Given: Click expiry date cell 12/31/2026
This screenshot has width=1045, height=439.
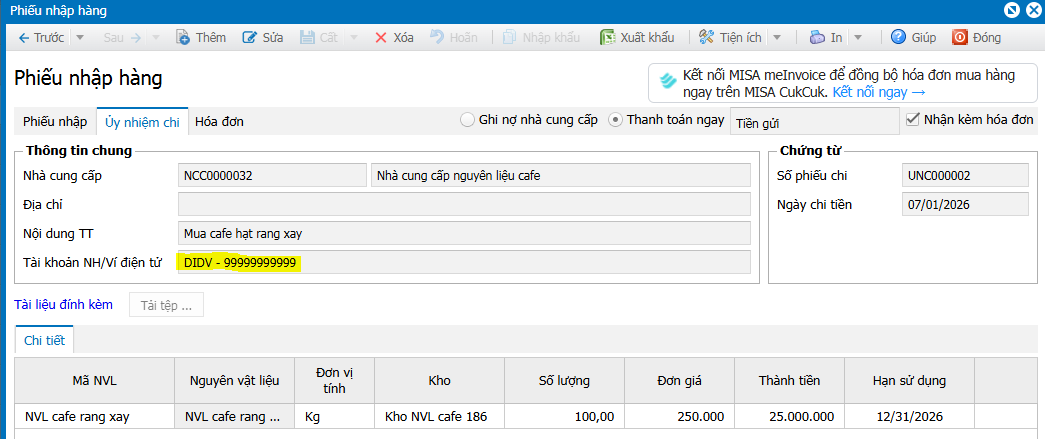Looking at the screenshot, I should [909, 417].
